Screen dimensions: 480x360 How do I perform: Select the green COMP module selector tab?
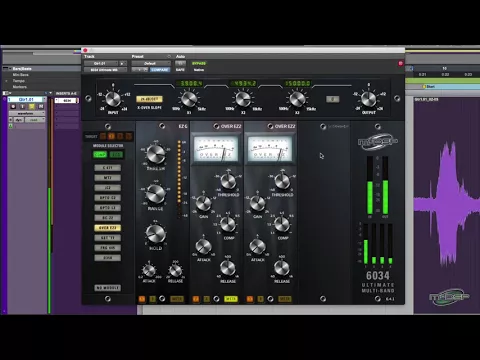click(x=100, y=155)
